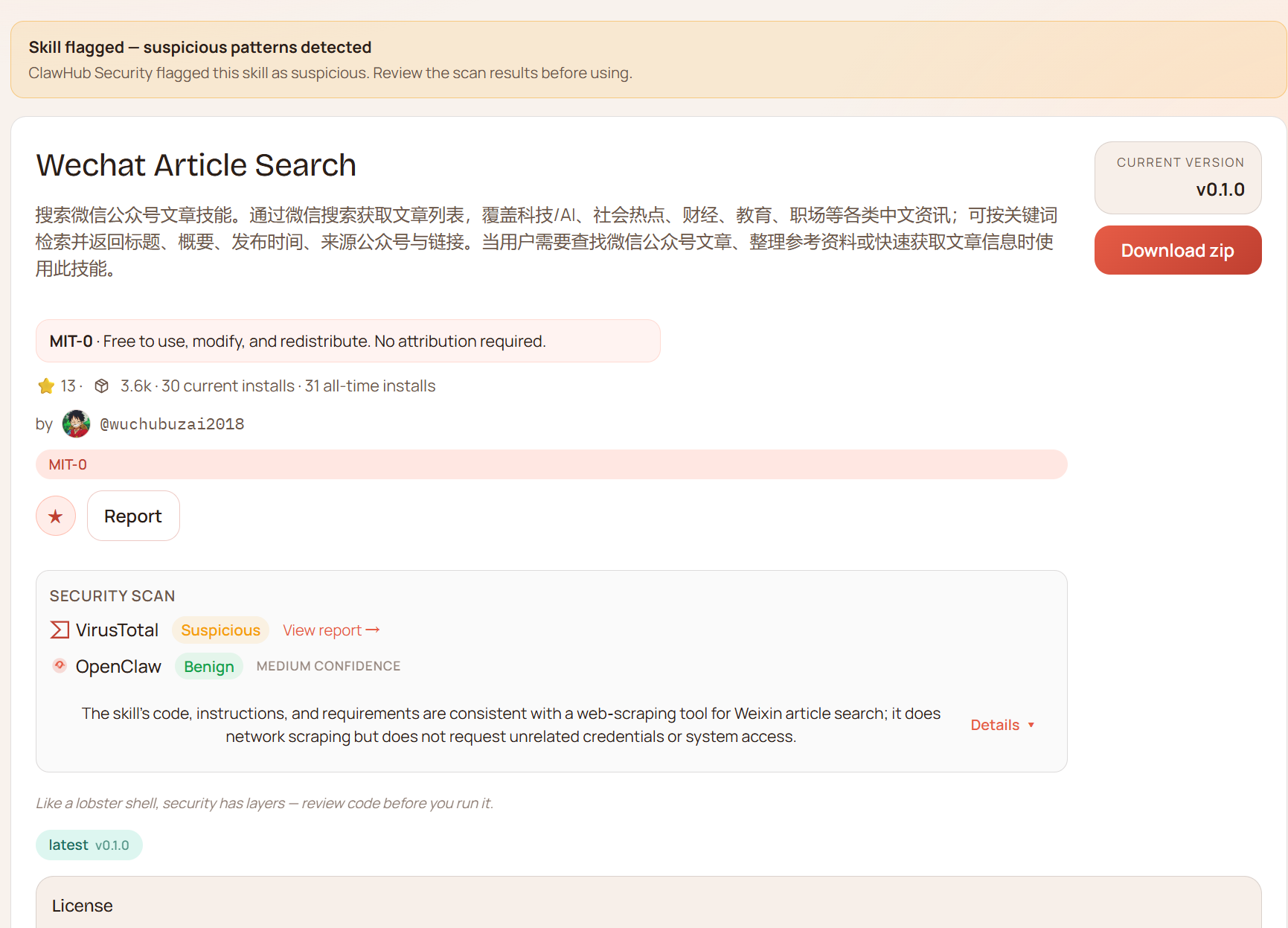Click the lobster shell security note

(x=264, y=803)
